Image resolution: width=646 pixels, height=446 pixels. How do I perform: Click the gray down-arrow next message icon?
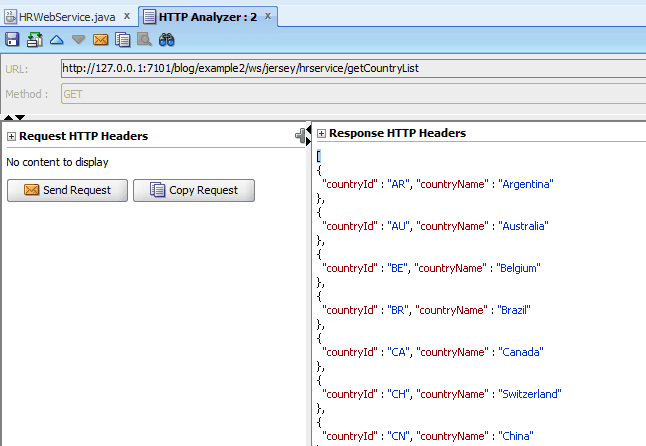78,40
